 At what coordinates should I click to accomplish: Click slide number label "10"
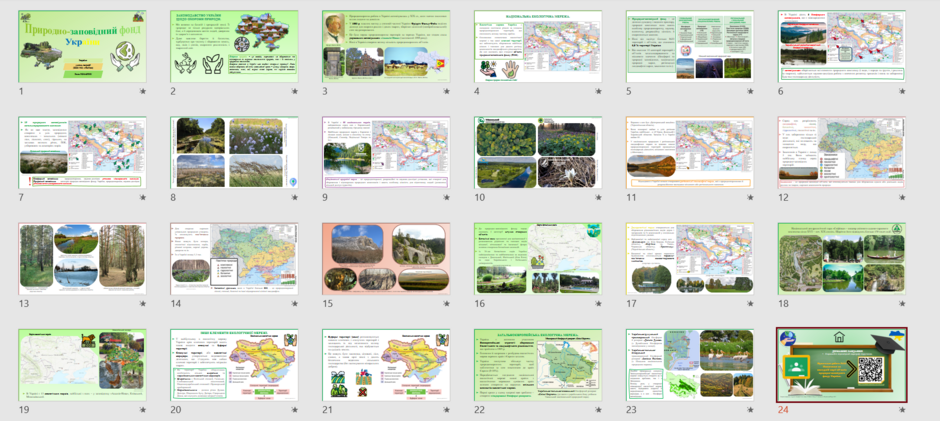(x=479, y=197)
